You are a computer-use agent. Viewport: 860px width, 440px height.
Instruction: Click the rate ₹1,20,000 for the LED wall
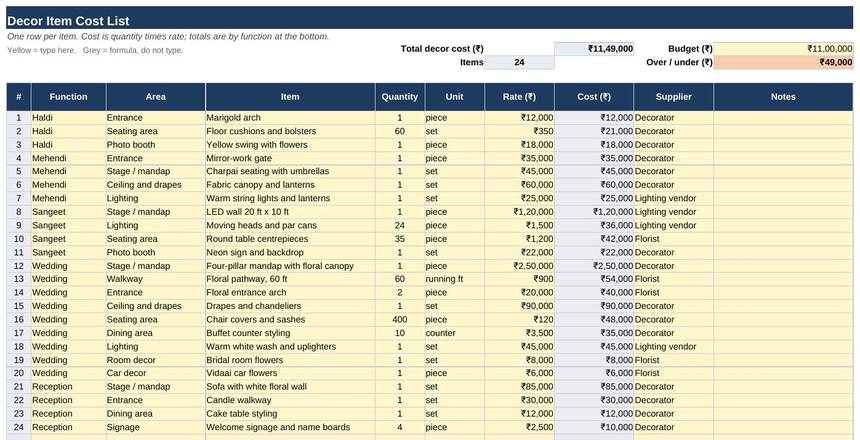point(519,212)
